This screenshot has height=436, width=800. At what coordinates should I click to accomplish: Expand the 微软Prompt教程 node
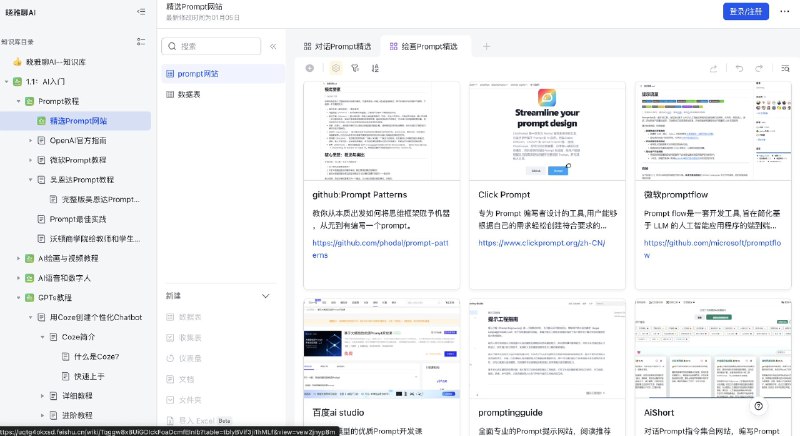[30, 160]
